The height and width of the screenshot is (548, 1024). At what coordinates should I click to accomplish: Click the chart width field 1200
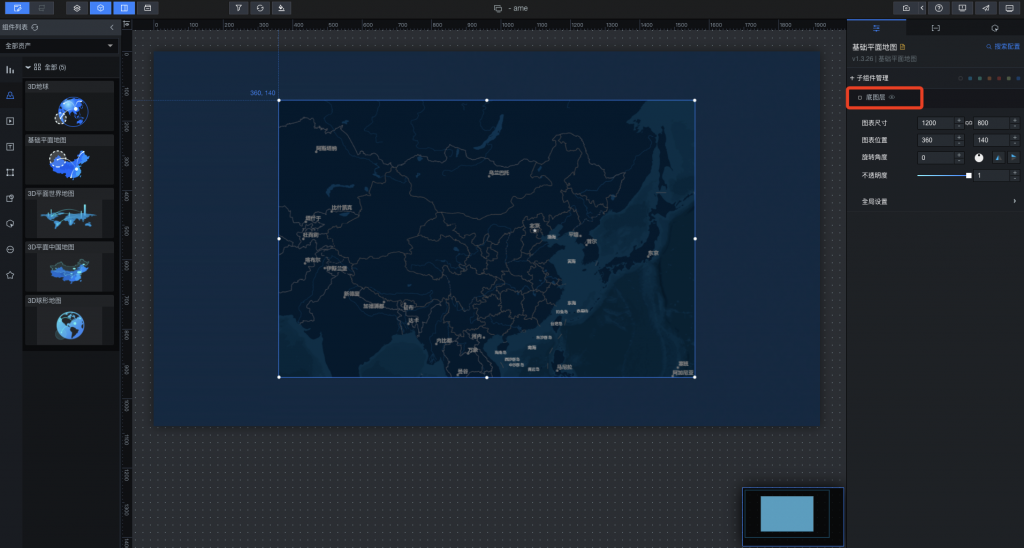point(936,123)
